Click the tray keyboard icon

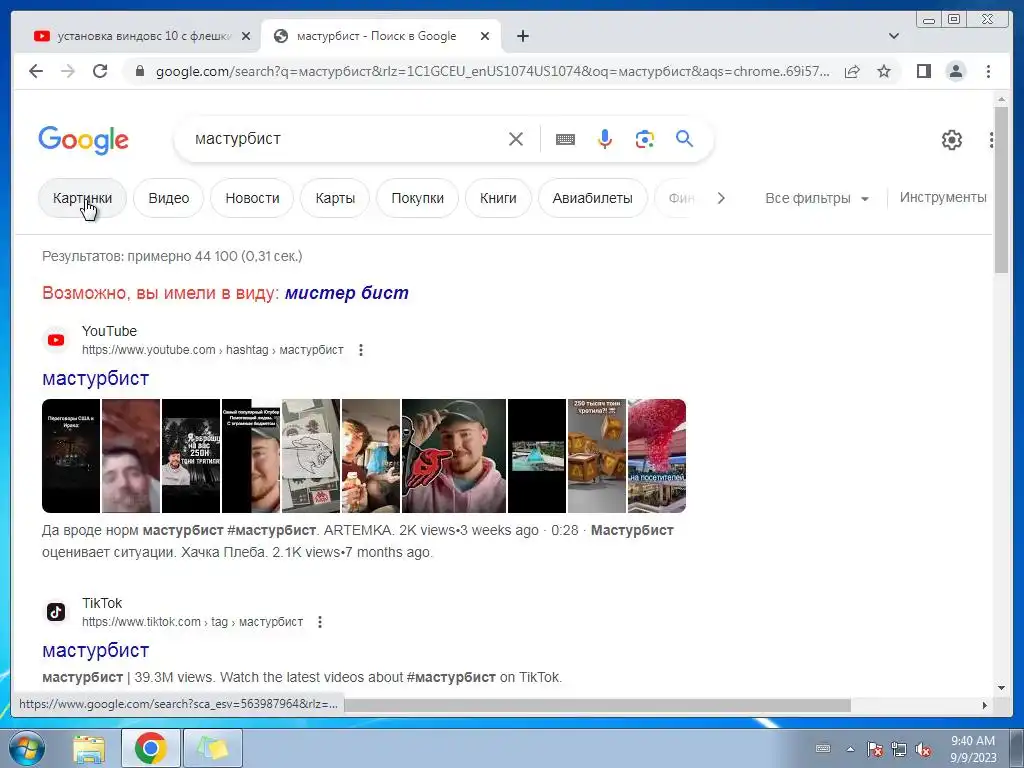824,749
